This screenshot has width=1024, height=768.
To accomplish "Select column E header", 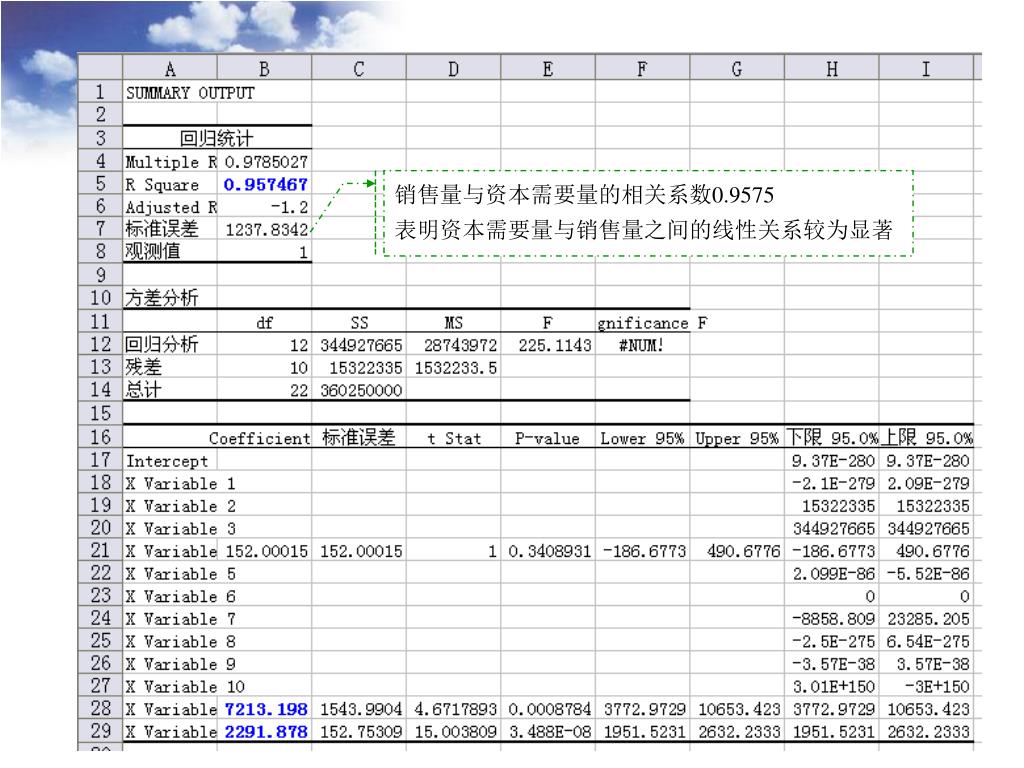I will (548, 69).
